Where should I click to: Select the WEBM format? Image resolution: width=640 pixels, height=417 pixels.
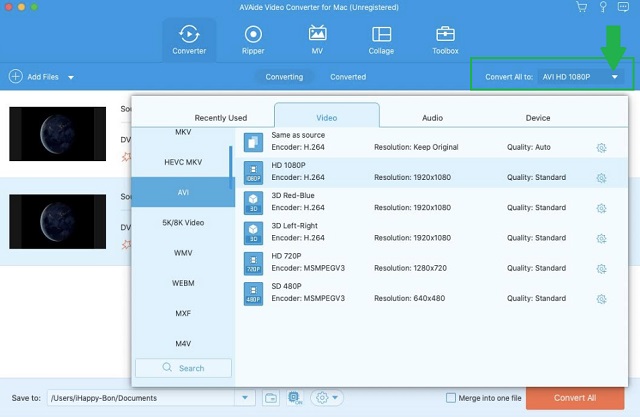(183, 283)
